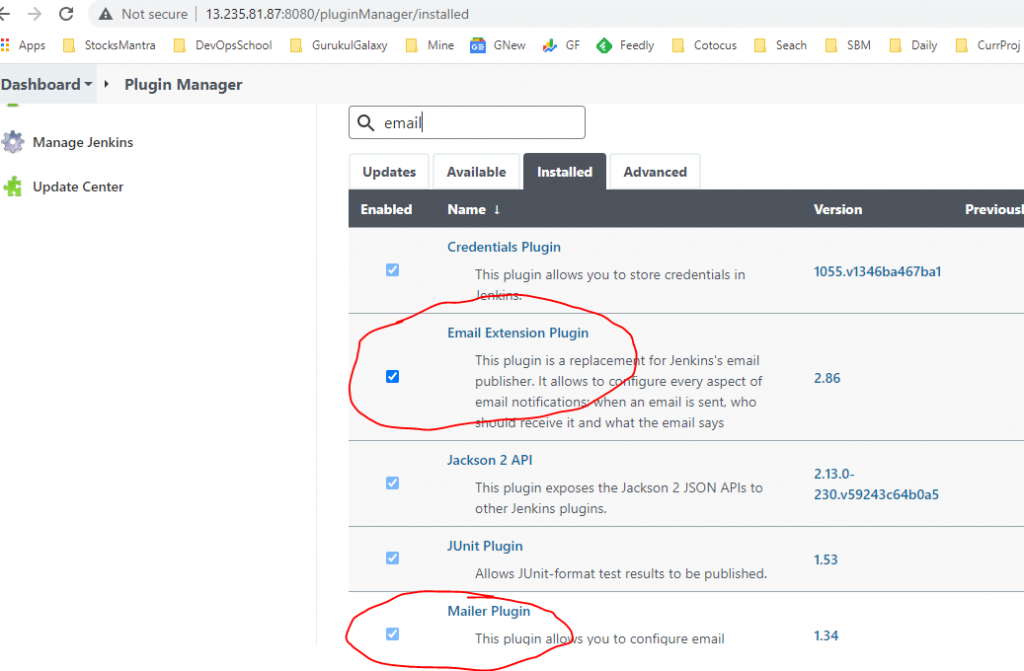This screenshot has height=671, width=1024.
Task: Uncheck the Email Extension Plugin checkbox
Action: click(x=392, y=377)
